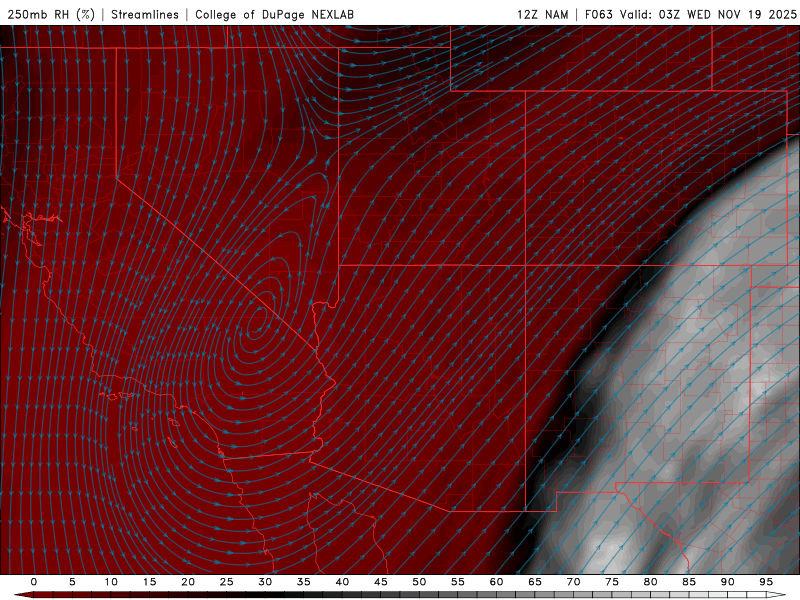Click the 45 value on the colorbar scale

pos(380,582)
